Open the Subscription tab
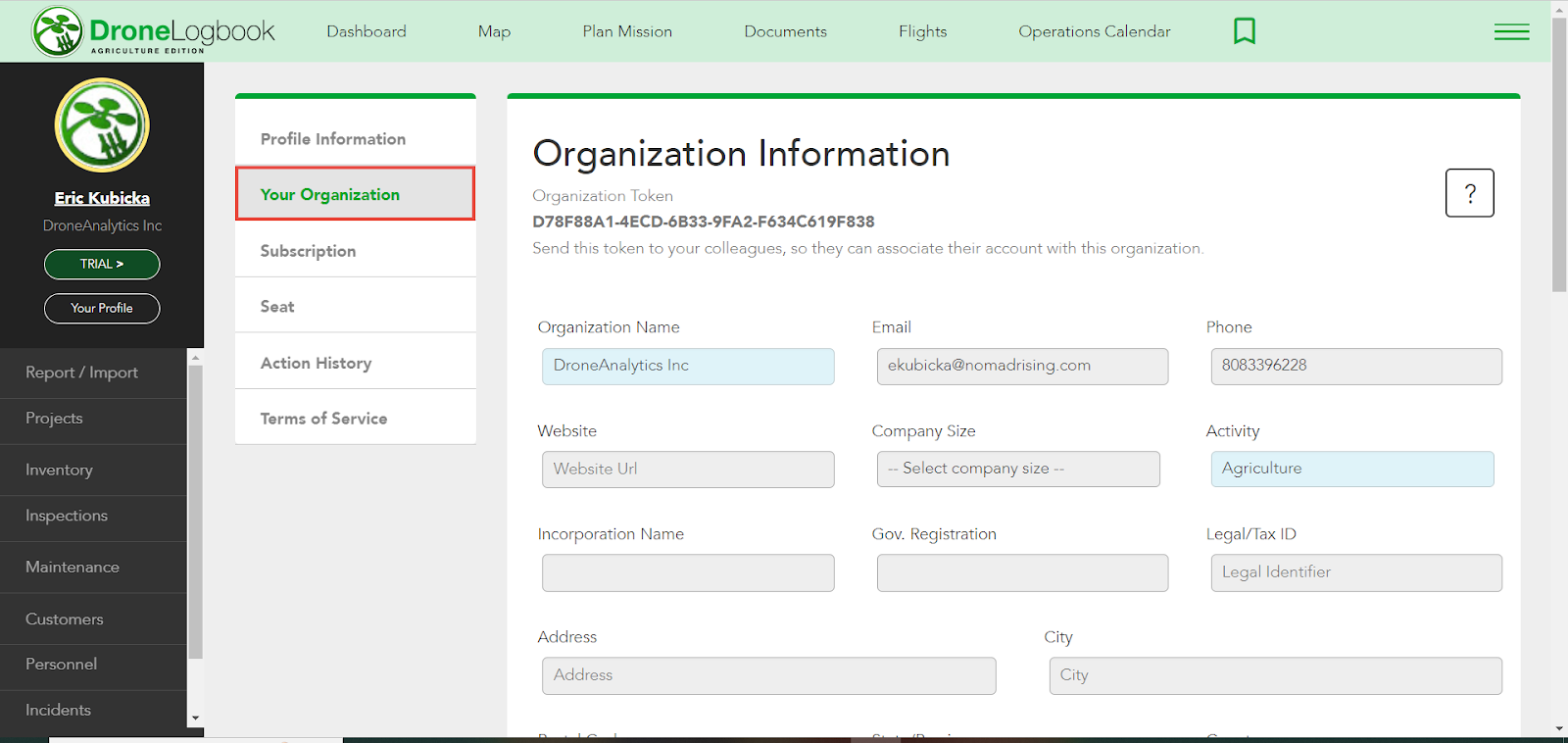This screenshot has height=743, width=1568. [x=356, y=250]
